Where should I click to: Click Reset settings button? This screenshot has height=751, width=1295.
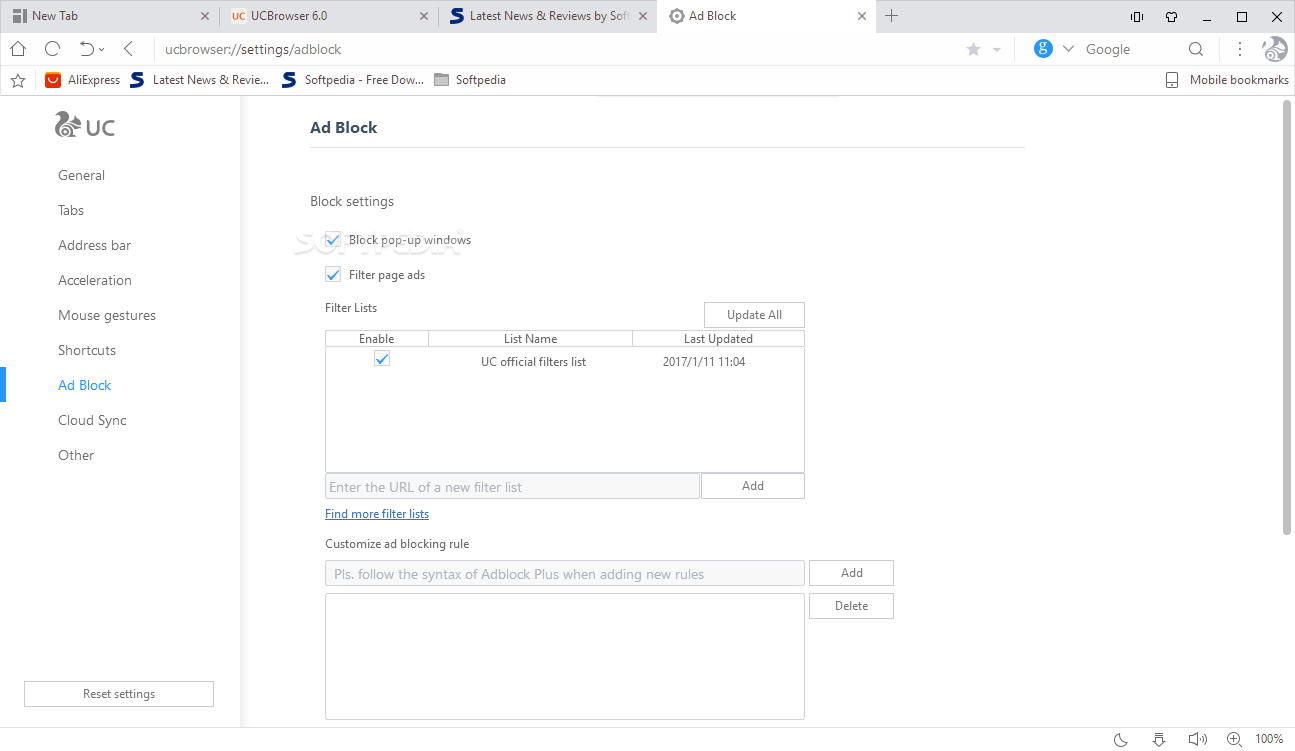(x=119, y=694)
